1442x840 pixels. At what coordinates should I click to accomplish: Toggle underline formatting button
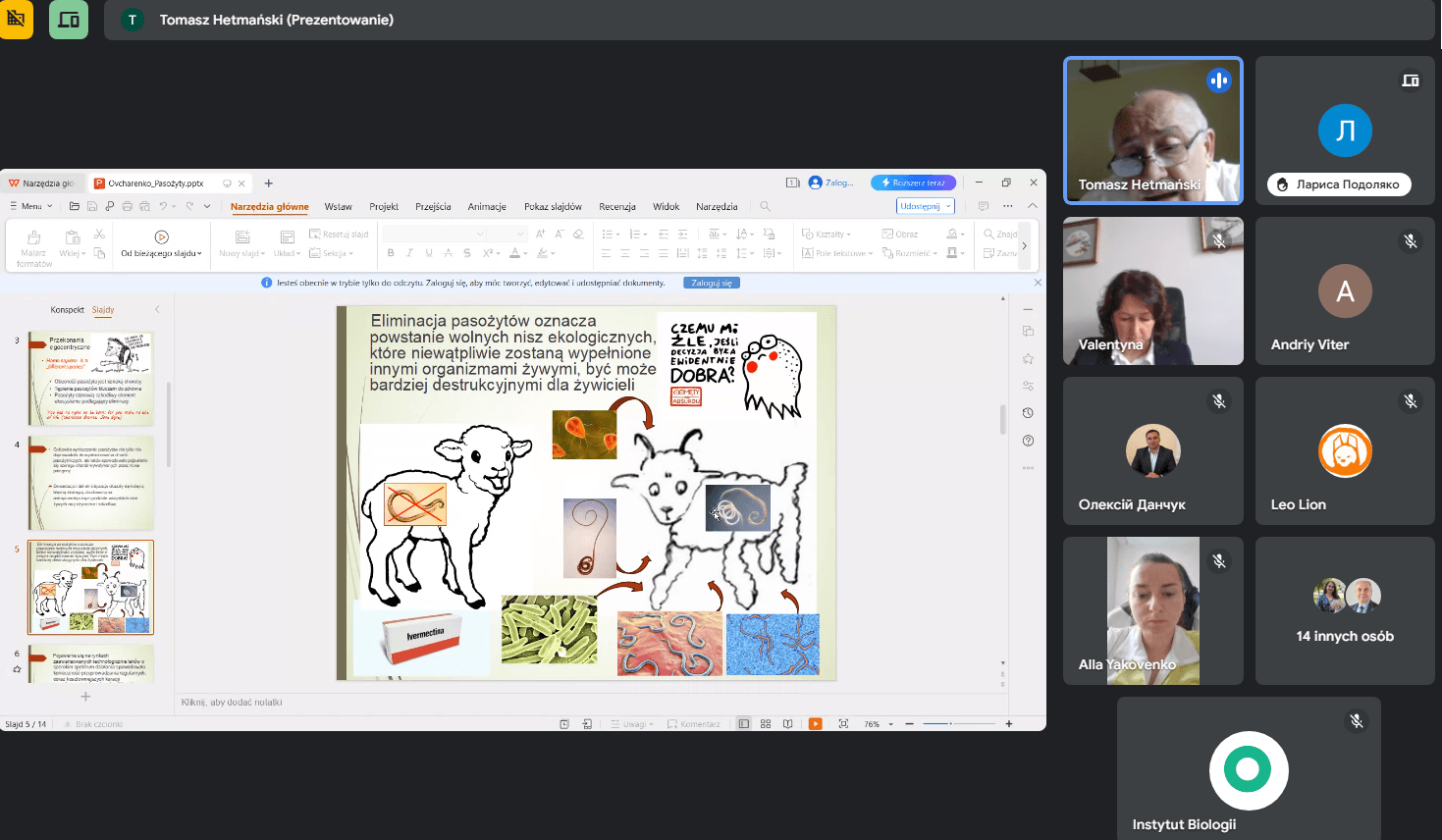point(429,253)
